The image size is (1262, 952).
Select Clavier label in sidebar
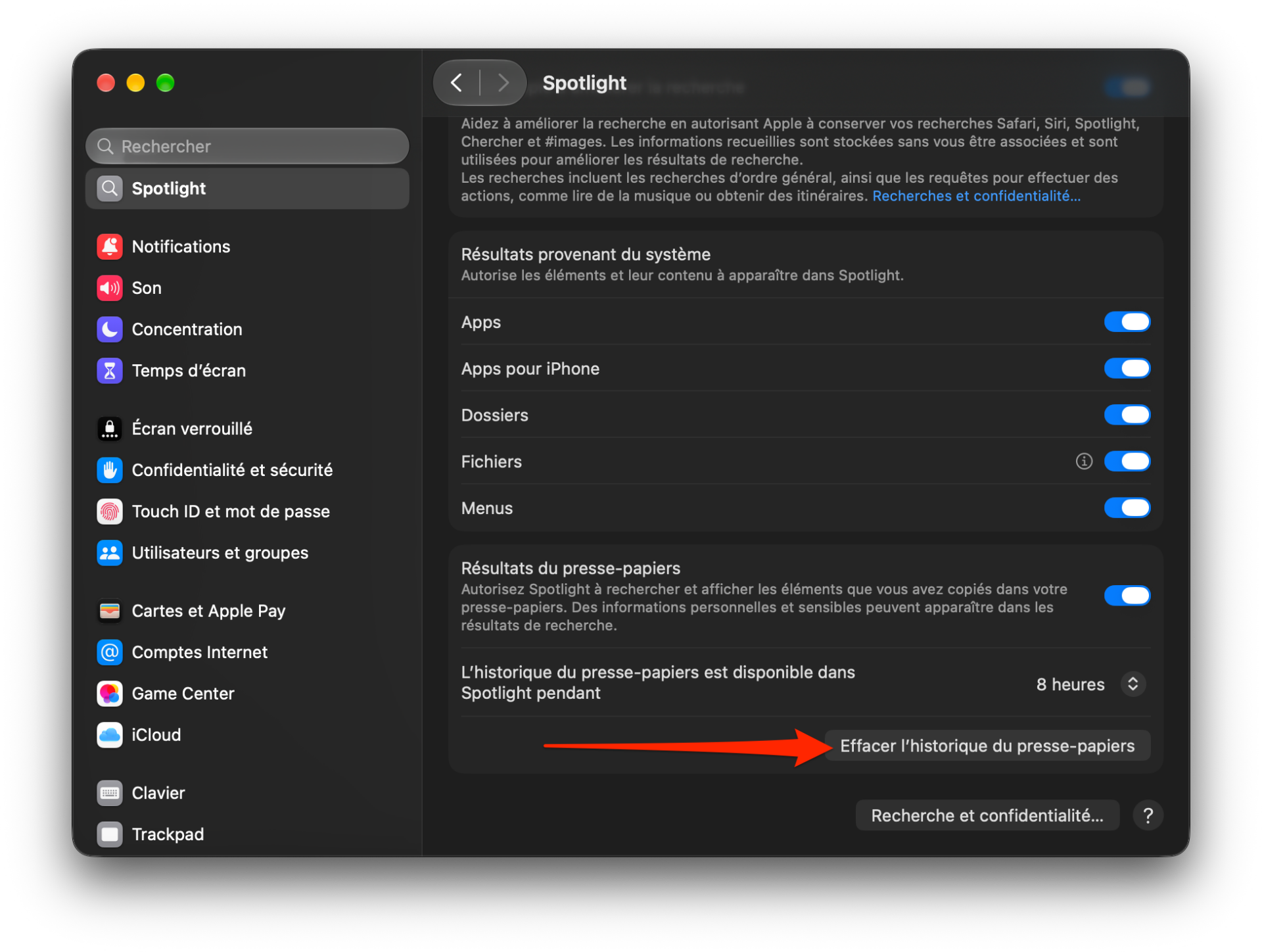(158, 793)
